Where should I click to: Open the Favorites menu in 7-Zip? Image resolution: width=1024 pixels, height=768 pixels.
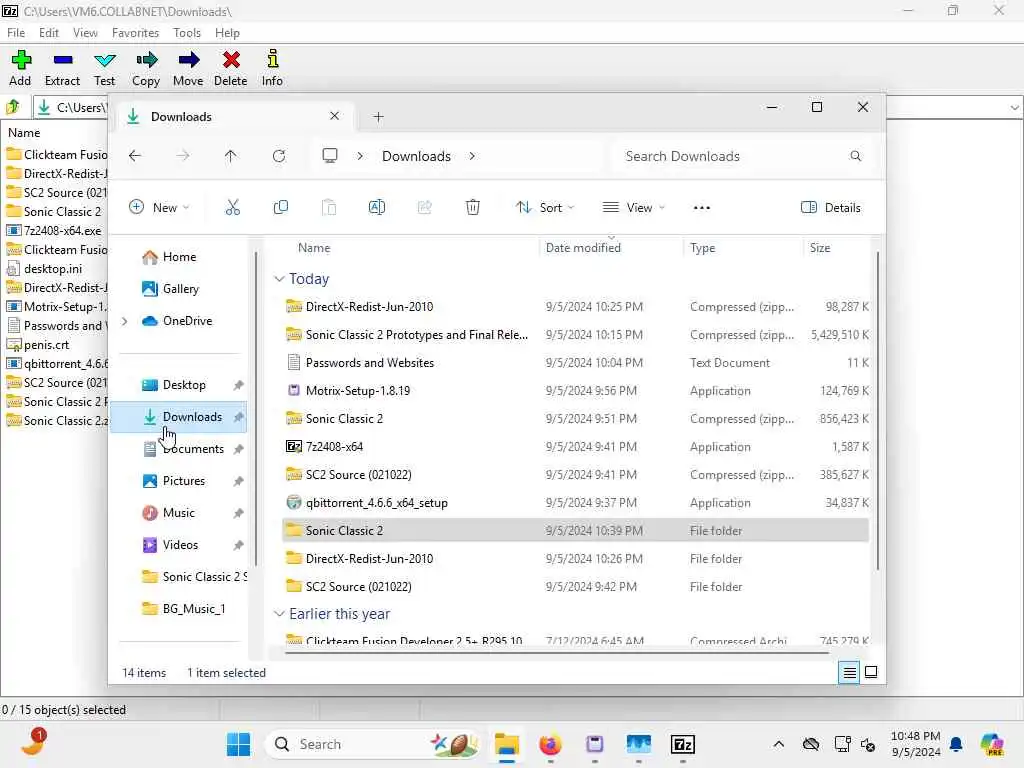click(x=135, y=33)
